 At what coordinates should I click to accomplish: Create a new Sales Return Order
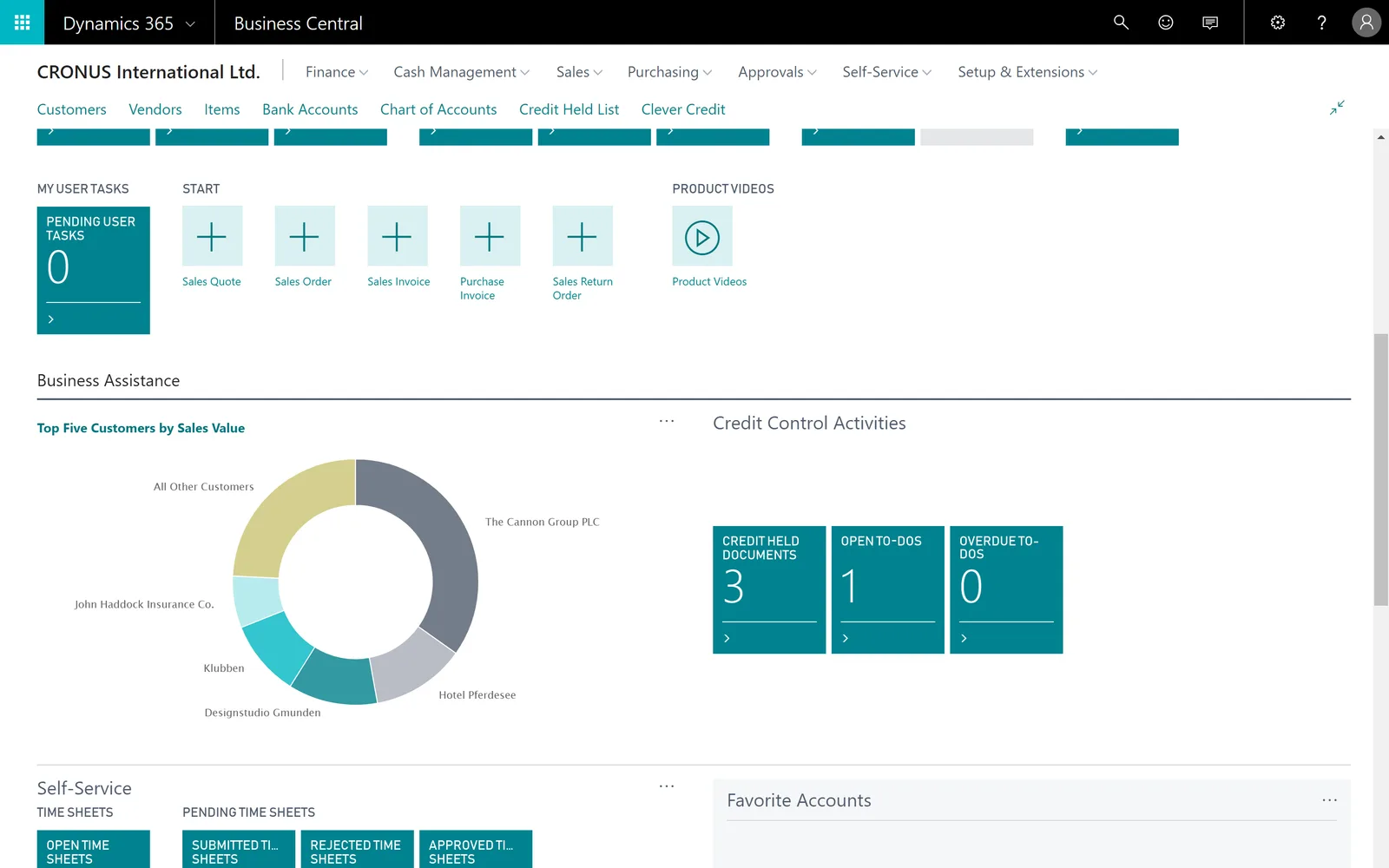pyautogui.click(x=583, y=236)
